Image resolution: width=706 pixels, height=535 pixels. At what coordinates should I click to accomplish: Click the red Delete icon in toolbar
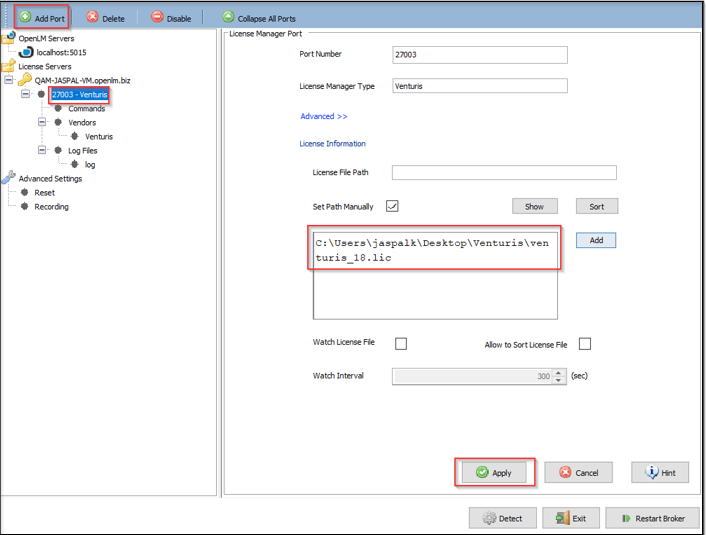click(93, 18)
